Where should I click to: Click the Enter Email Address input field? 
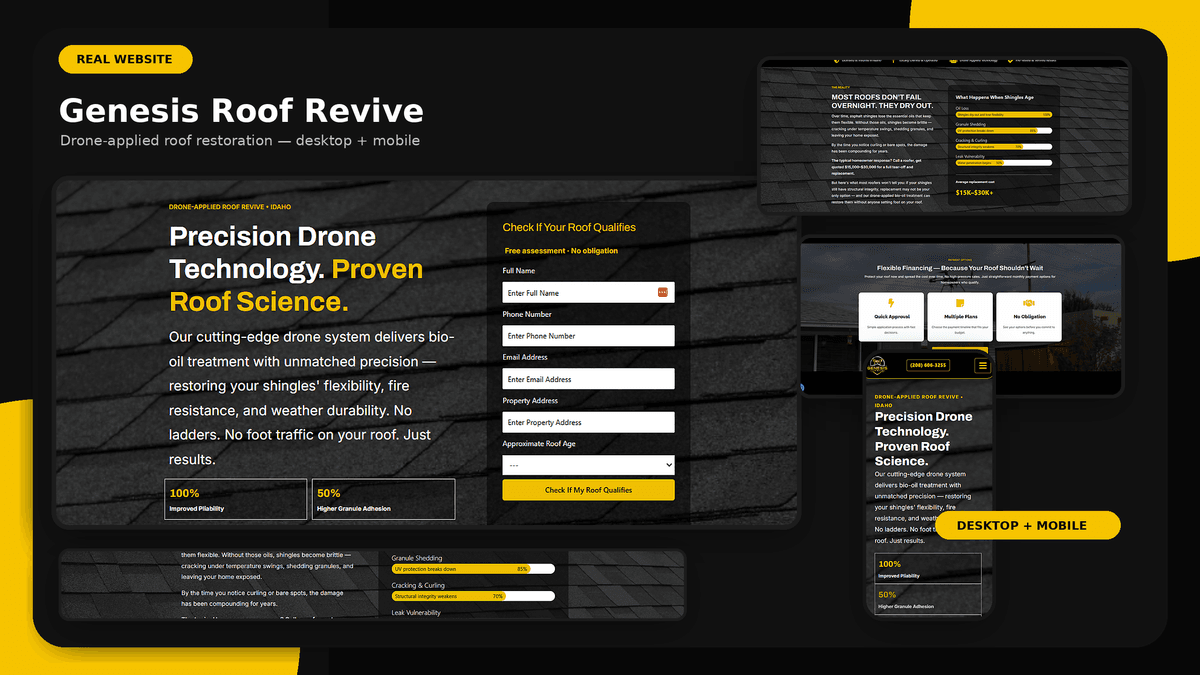click(588, 379)
